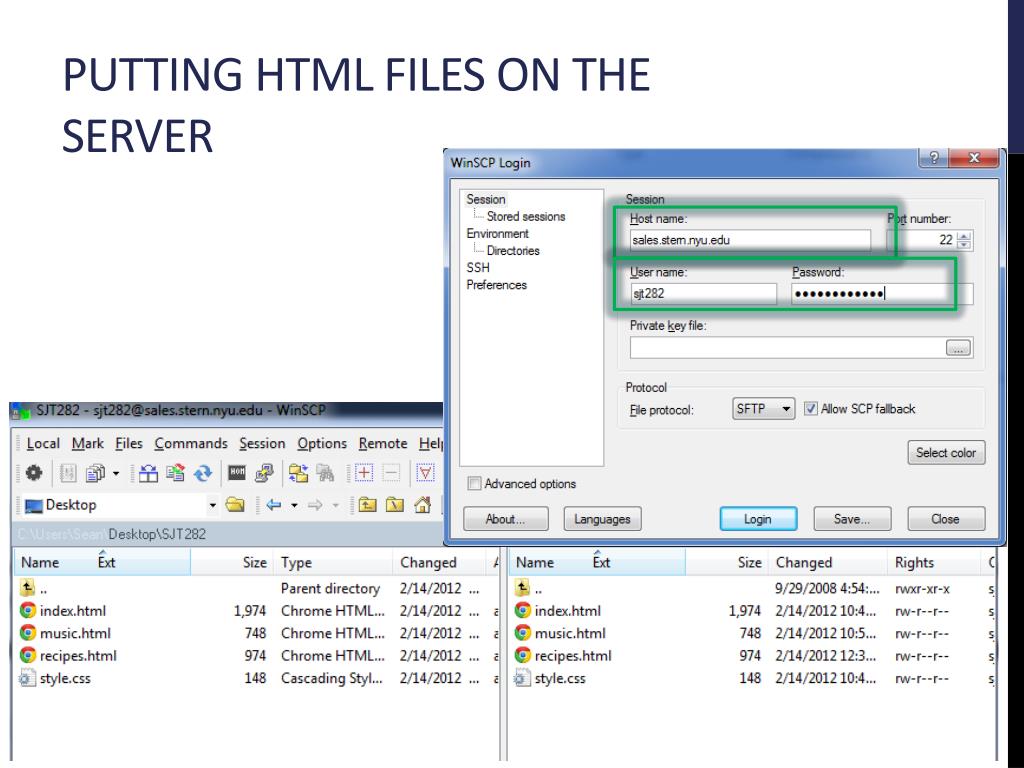Open the Remote menu
Screen dimensions: 1024x768
pos(383,443)
